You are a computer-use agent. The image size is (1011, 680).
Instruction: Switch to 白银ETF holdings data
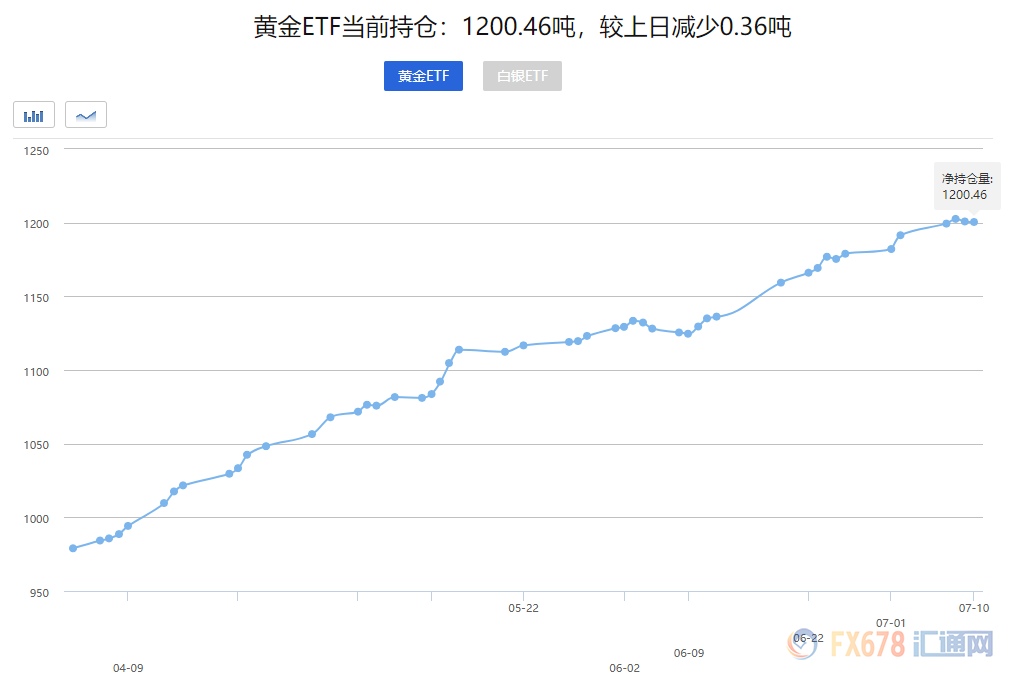[x=522, y=76]
